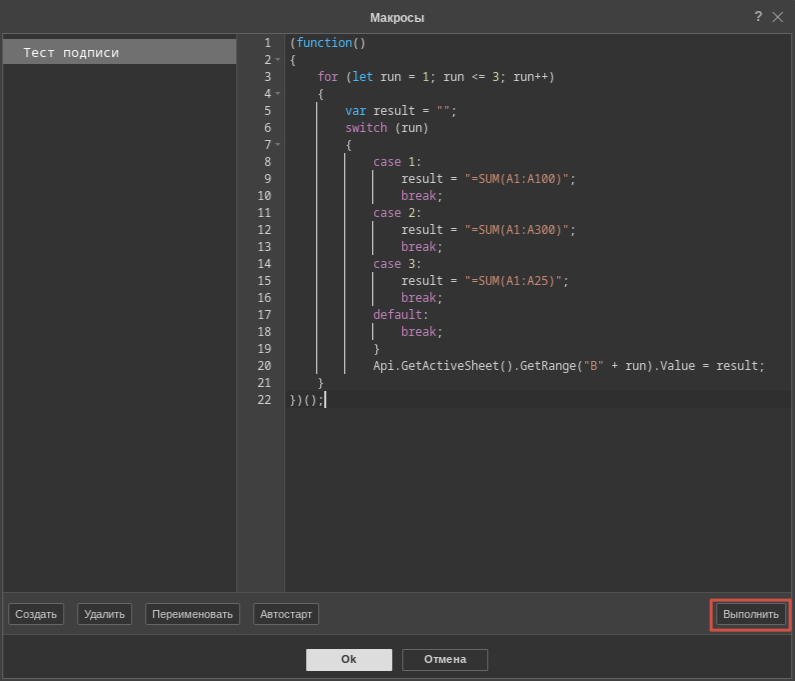The image size is (795, 681).
Task: Click the Переименовать button
Action: click(192, 614)
